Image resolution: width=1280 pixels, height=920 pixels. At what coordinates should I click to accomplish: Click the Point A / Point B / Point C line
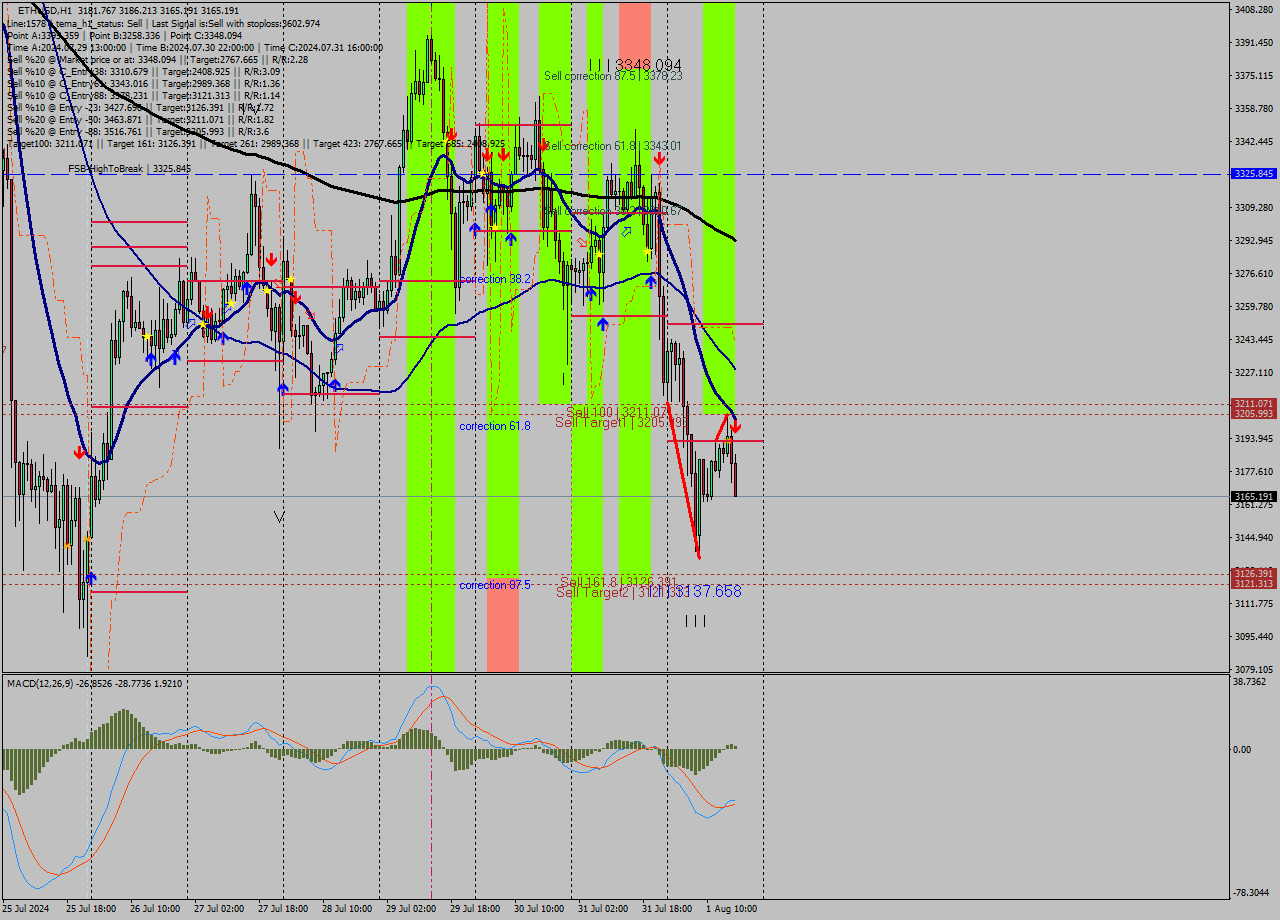tap(124, 35)
